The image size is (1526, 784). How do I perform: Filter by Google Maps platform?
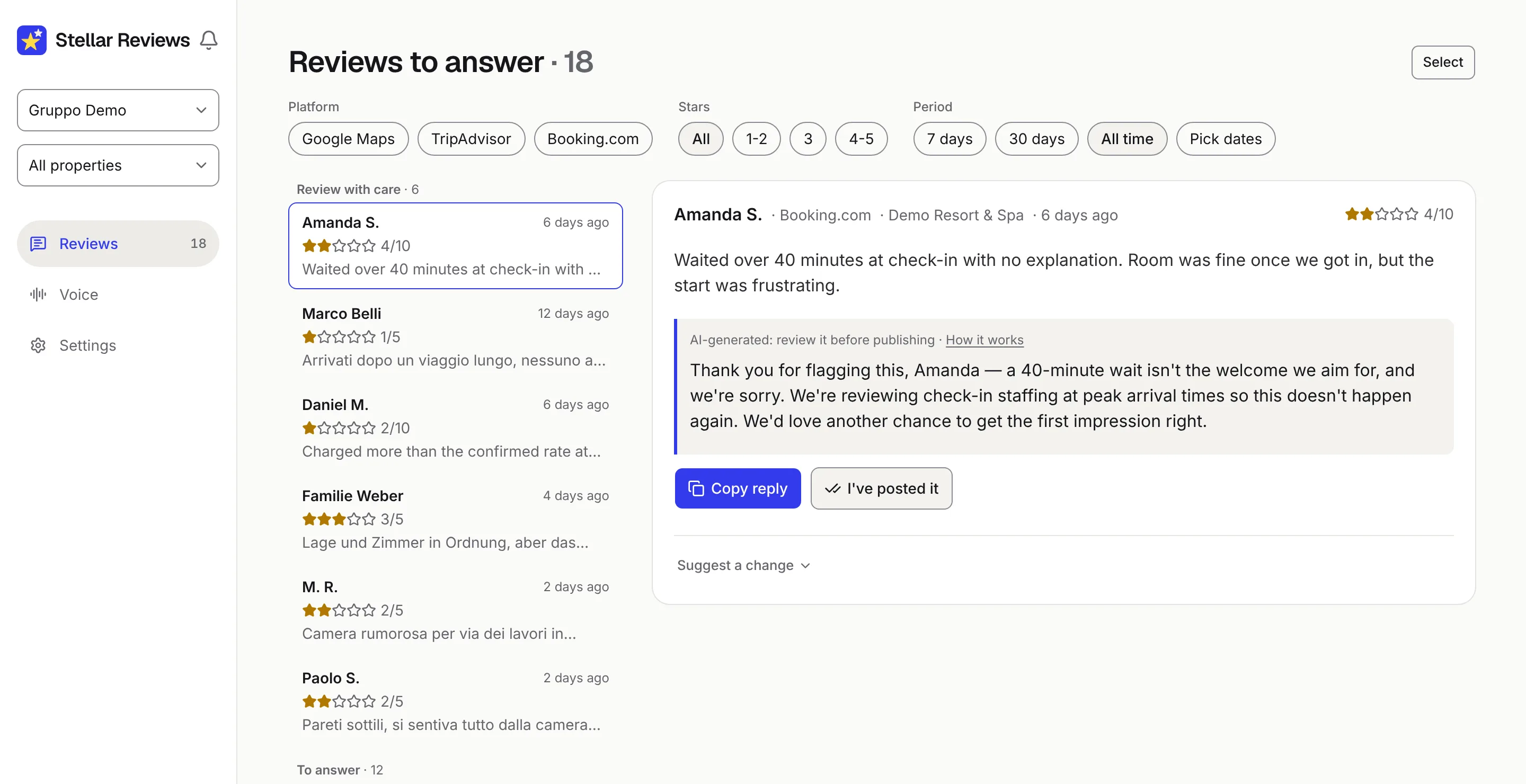[348, 139]
